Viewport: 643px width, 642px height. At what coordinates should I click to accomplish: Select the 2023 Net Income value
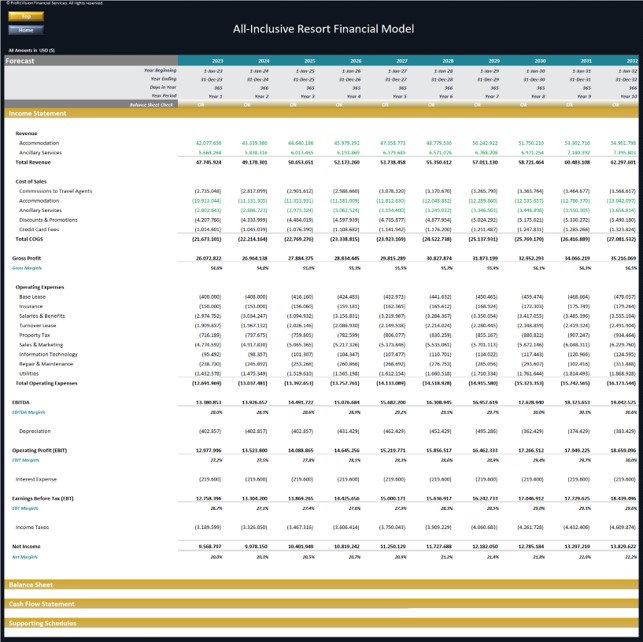(210, 546)
